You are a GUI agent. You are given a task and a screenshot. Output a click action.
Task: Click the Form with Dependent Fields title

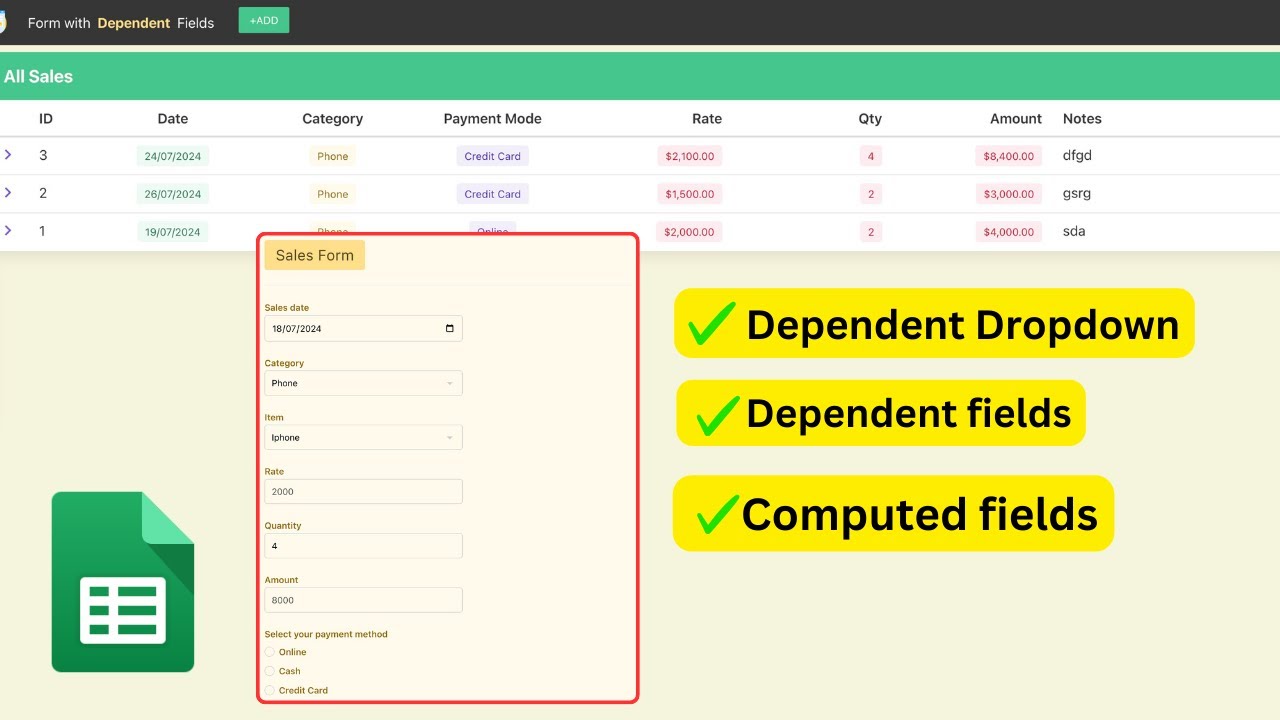(x=121, y=23)
